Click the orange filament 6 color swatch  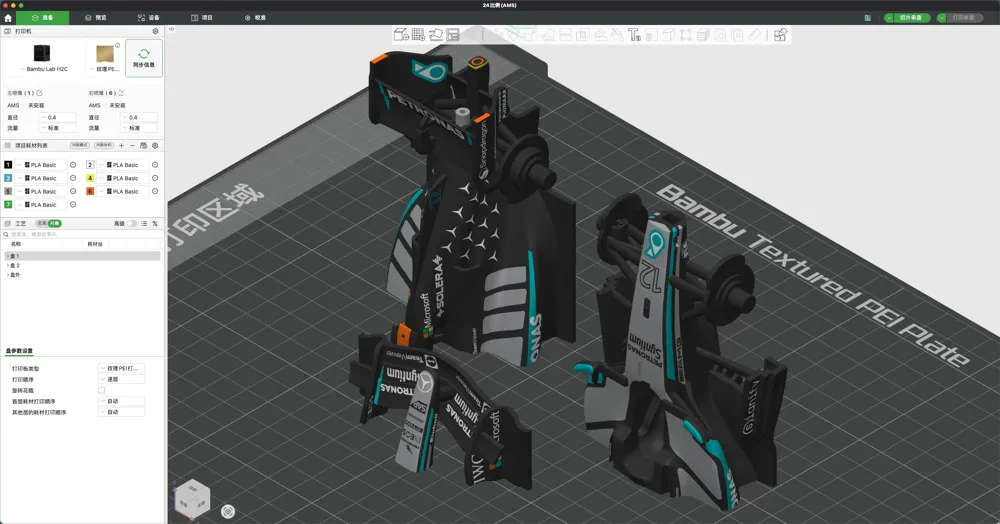tap(90, 191)
